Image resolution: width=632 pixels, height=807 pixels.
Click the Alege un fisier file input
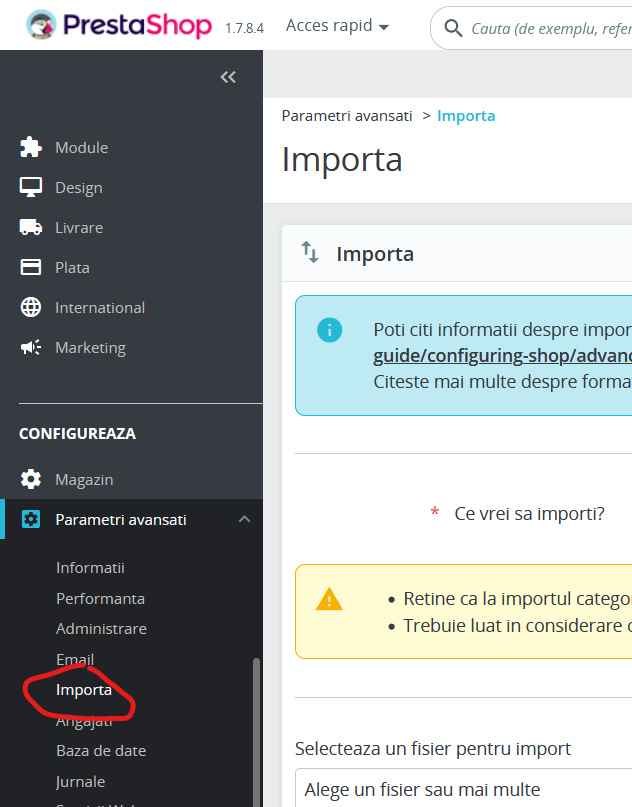click(x=463, y=788)
